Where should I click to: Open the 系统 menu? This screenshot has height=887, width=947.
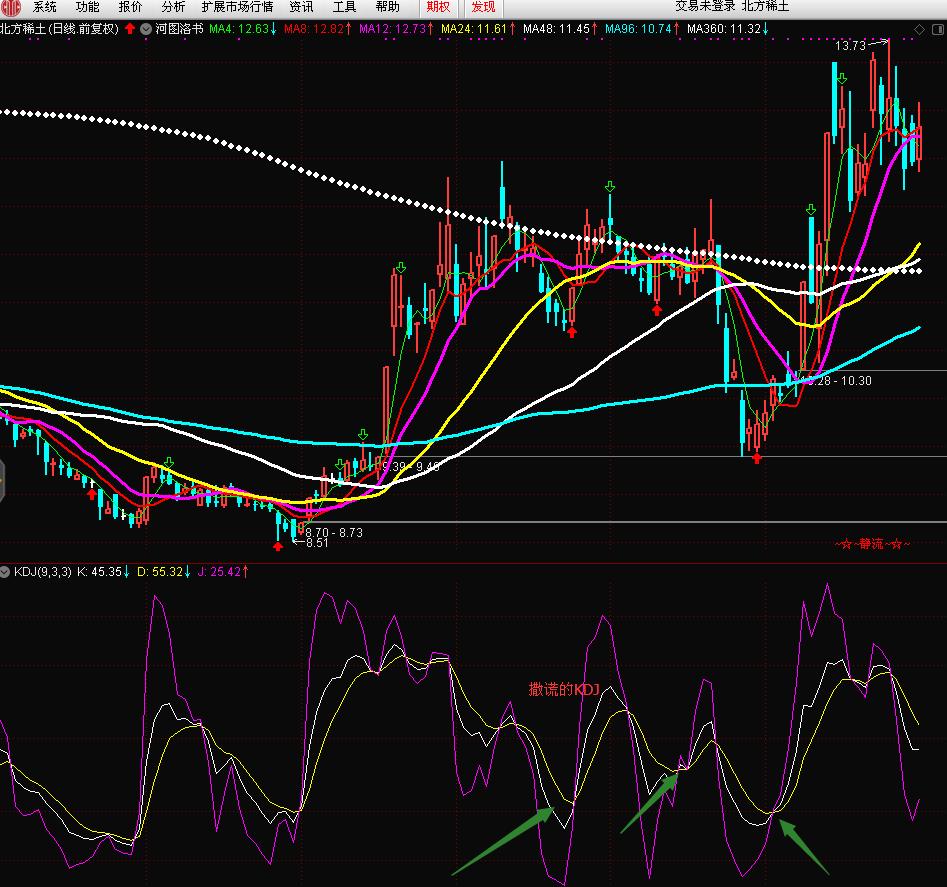pos(45,7)
